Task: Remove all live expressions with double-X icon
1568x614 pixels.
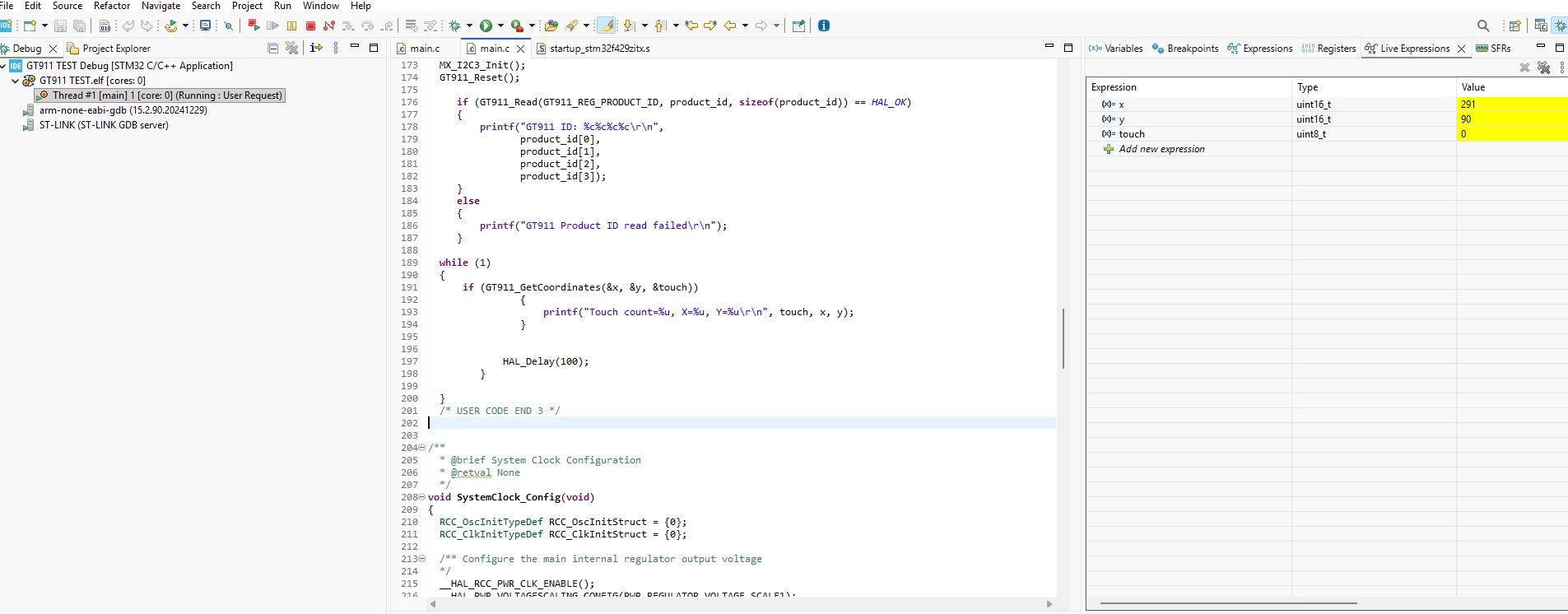Action: 1543,67
